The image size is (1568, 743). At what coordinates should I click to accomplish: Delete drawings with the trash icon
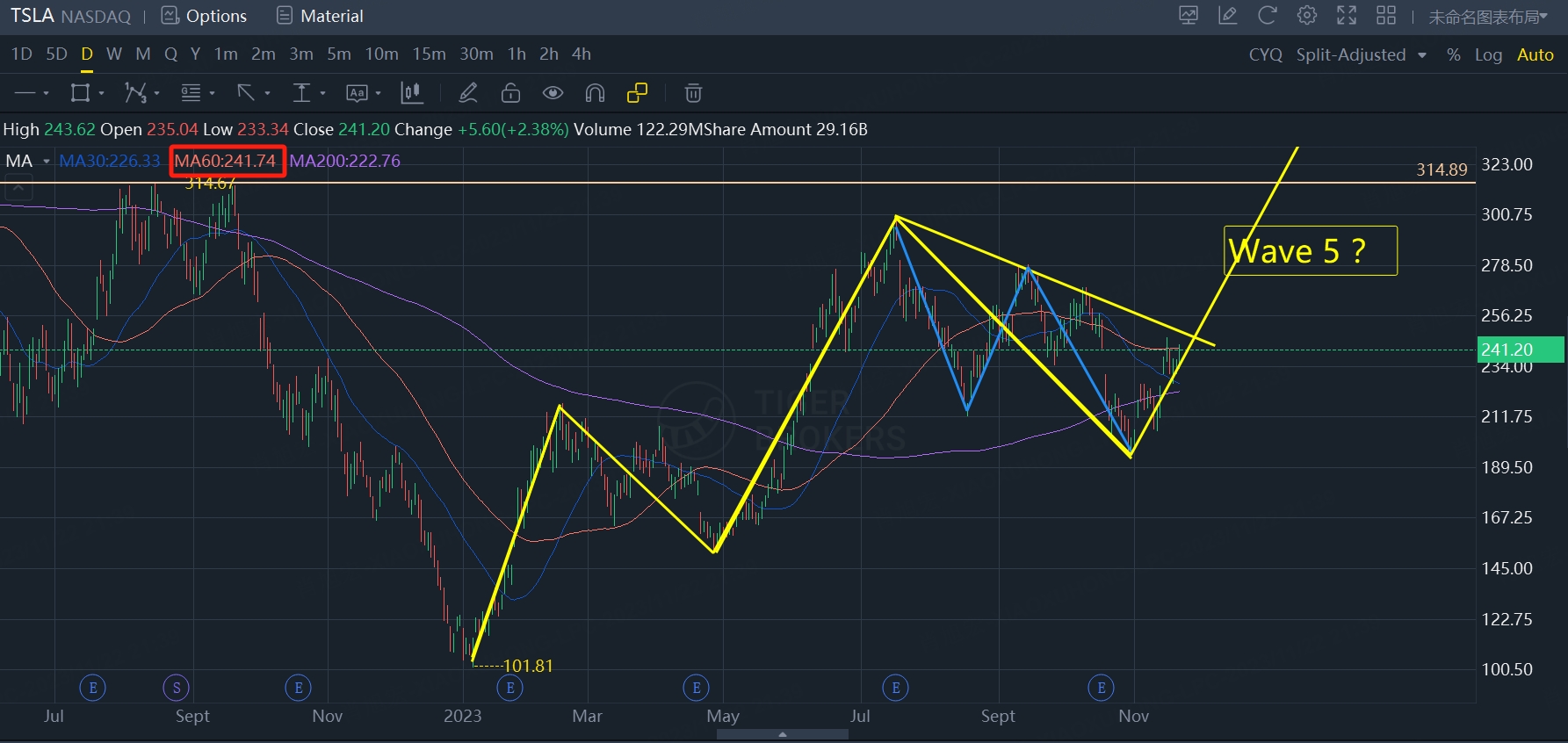(693, 93)
